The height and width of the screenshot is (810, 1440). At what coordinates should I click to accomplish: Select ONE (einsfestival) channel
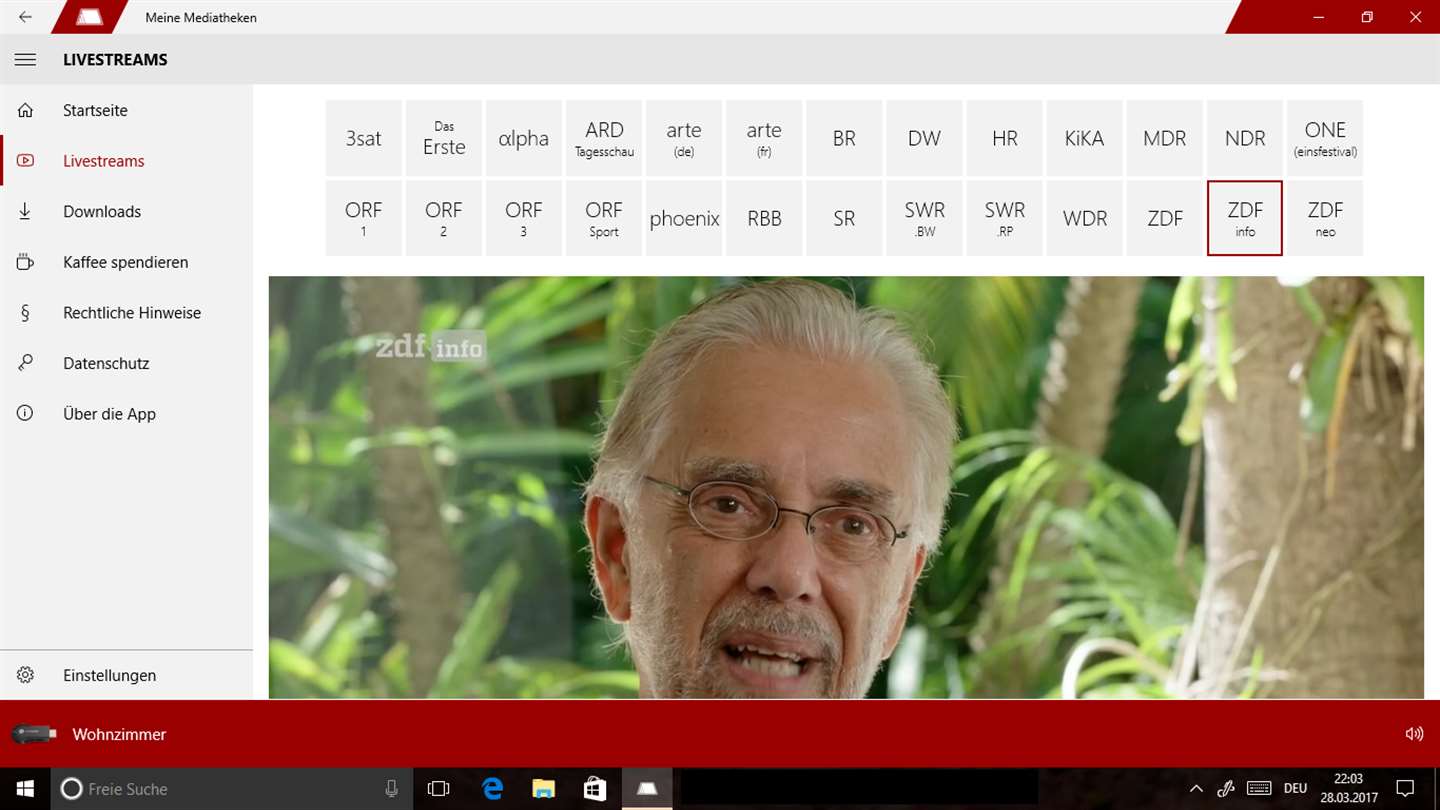1325,138
